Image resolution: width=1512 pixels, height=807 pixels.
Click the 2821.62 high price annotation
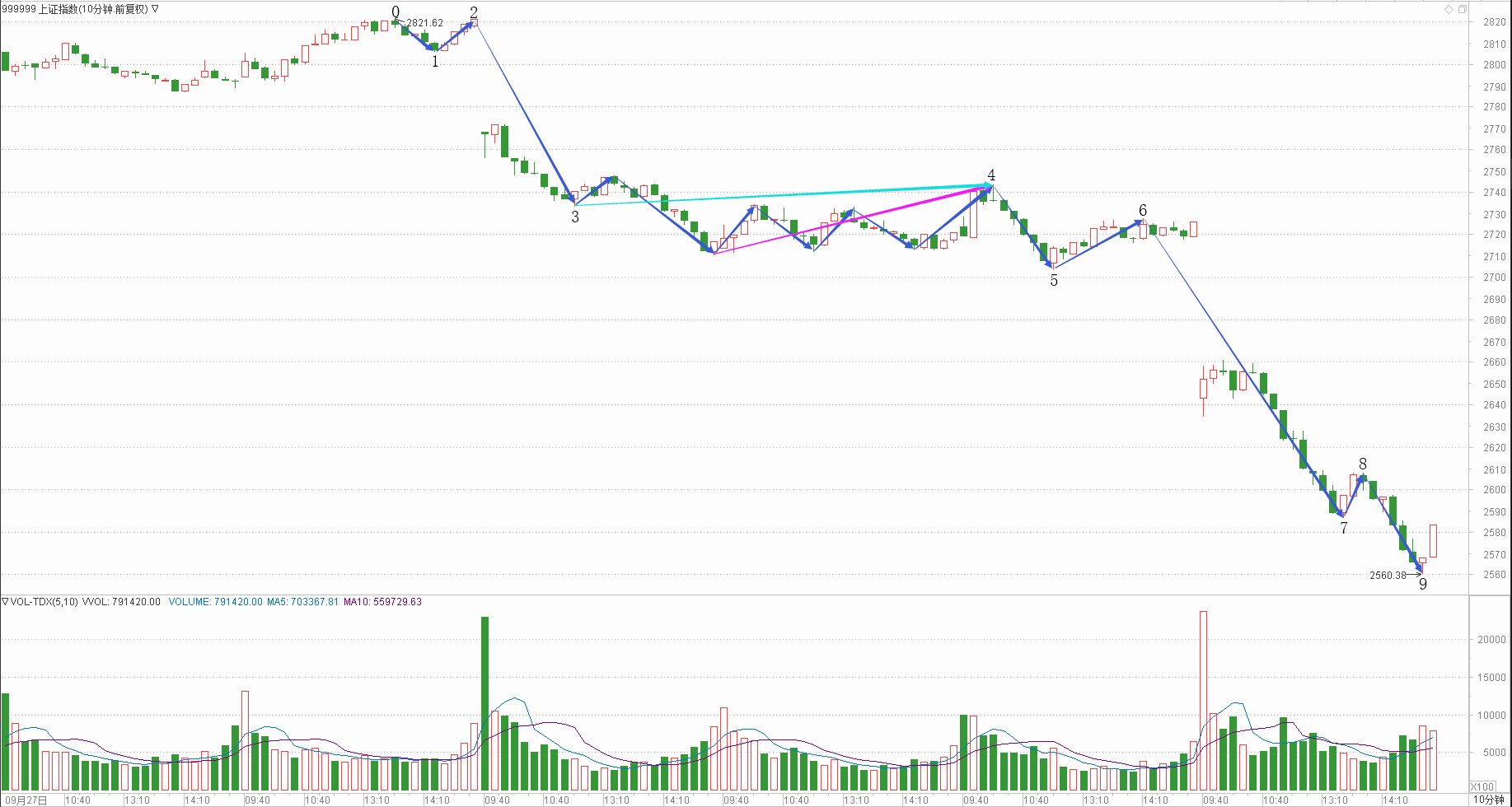(x=424, y=23)
